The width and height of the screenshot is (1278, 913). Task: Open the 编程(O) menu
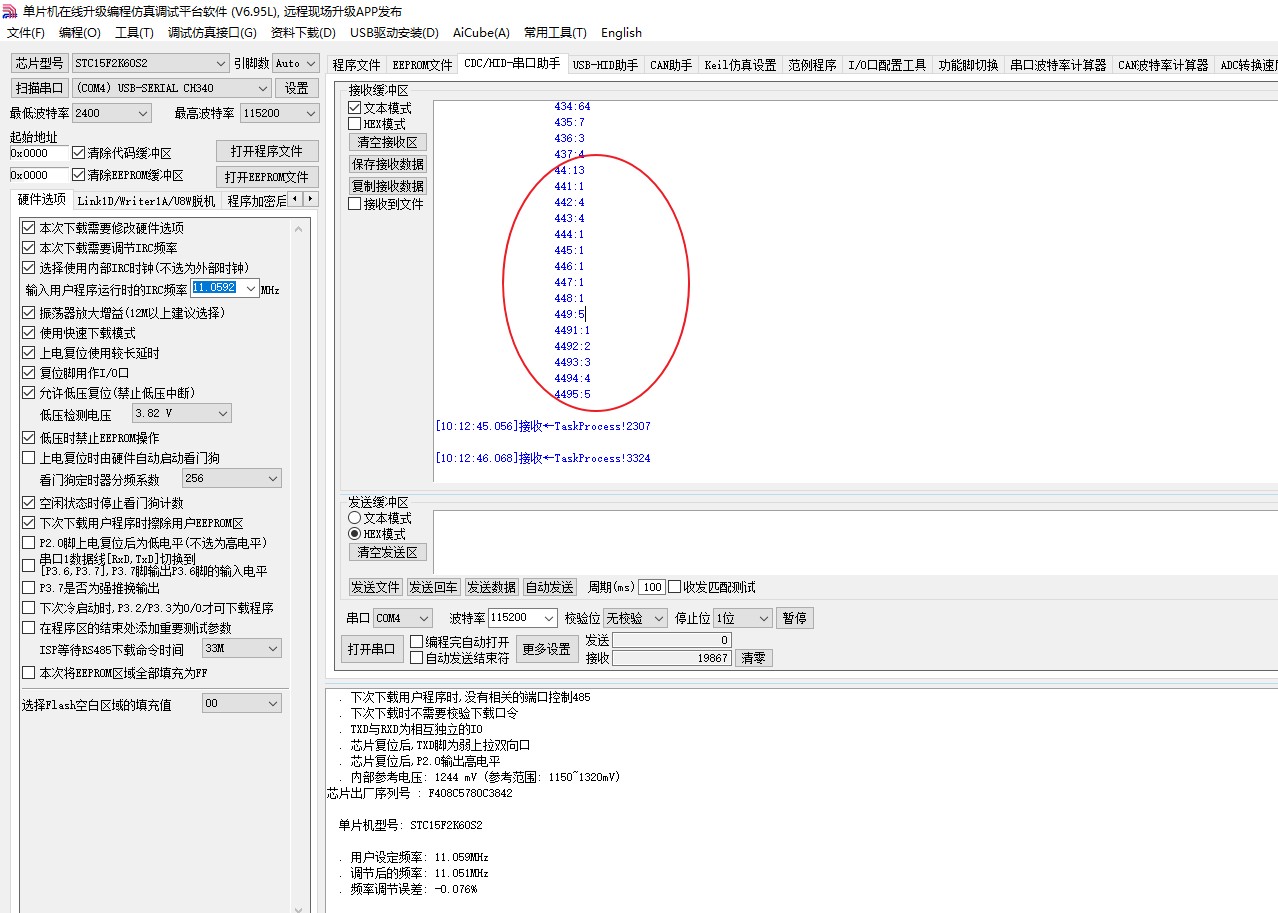(80, 33)
